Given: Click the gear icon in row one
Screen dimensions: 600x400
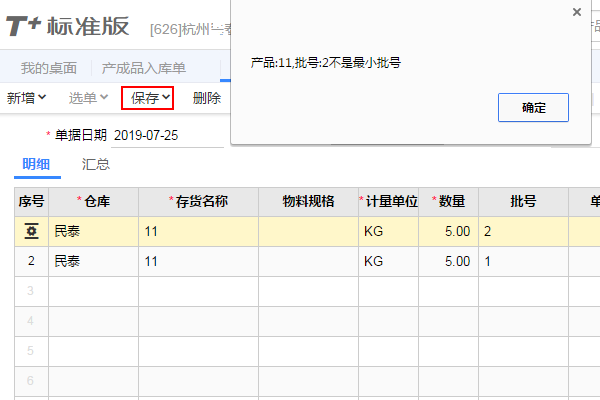Looking at the screenshot, I should point(31,231).
